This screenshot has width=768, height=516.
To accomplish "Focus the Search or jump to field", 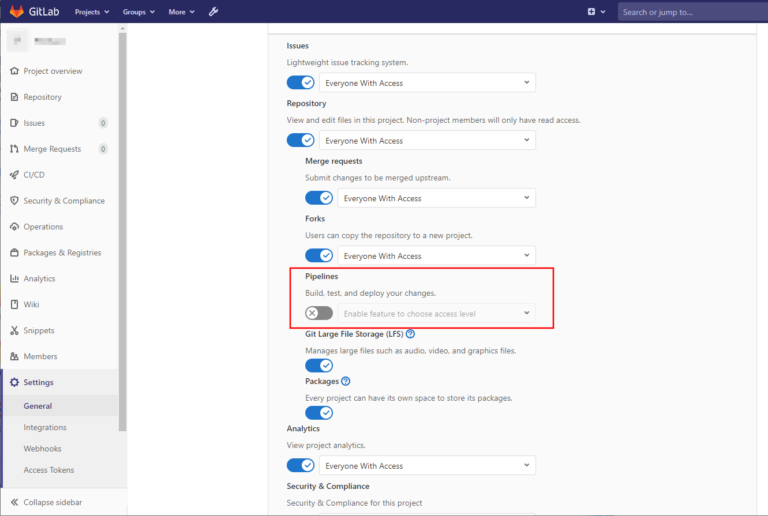I will tap(690, 12).
